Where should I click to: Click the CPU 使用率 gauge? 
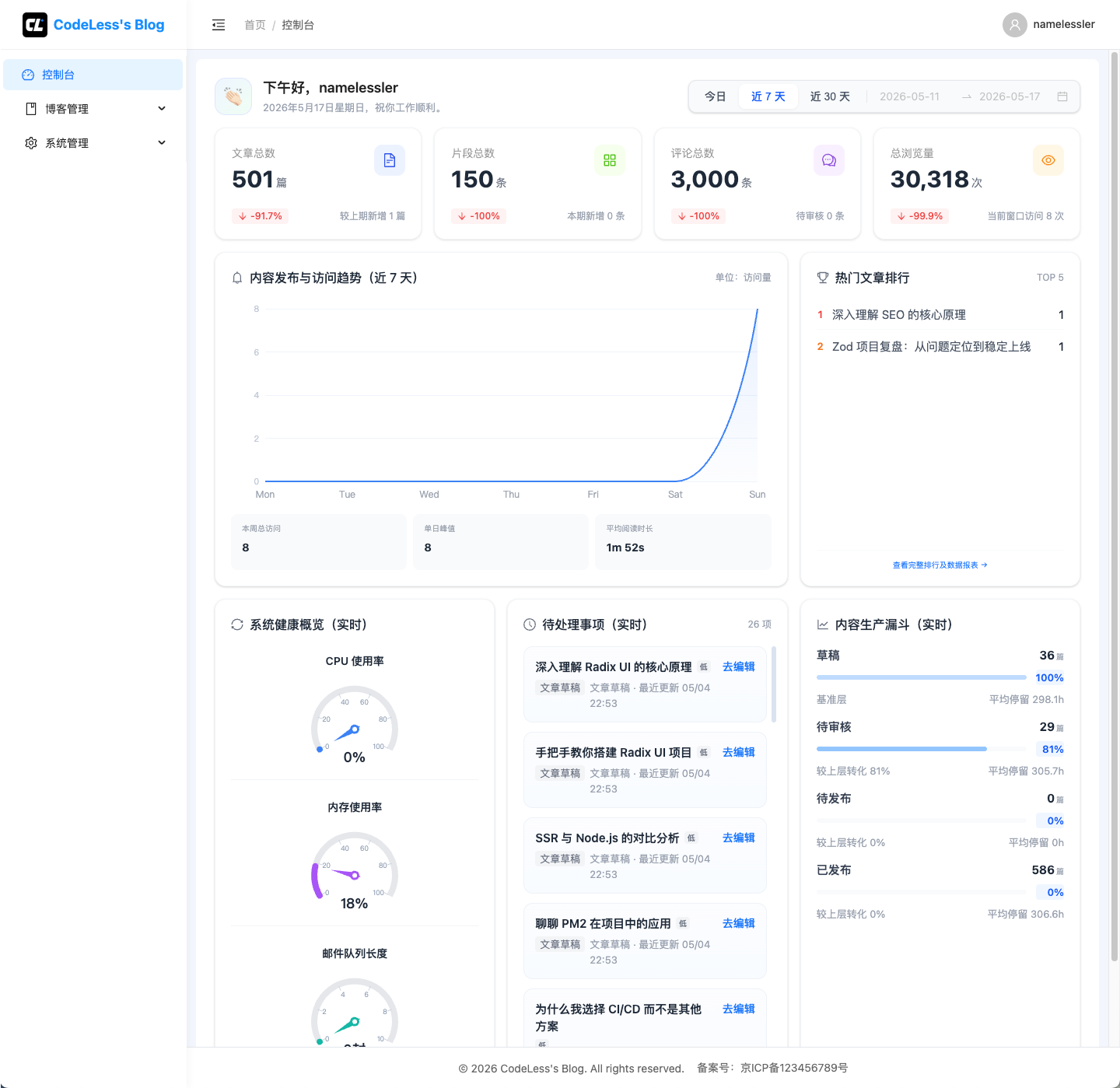point(355,723)
